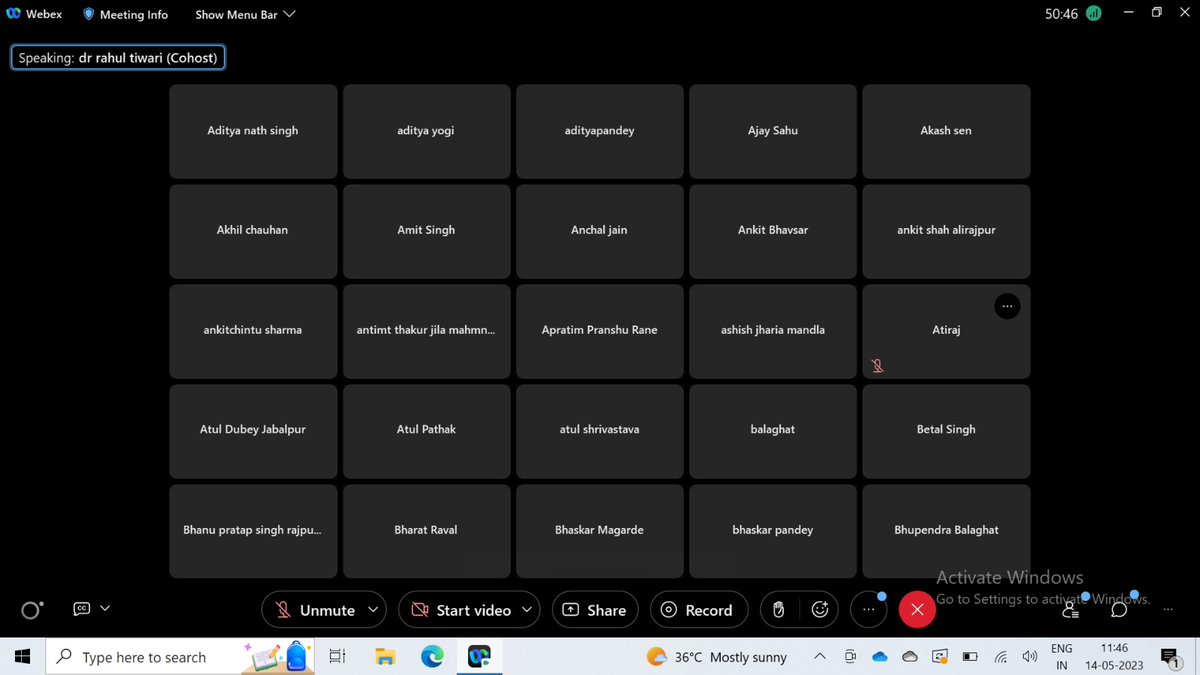Image resolution: width=1200 pixels, height=675 pixels.
Task: Click the 50:46 meeting timer
Action: click(1061, 15)
